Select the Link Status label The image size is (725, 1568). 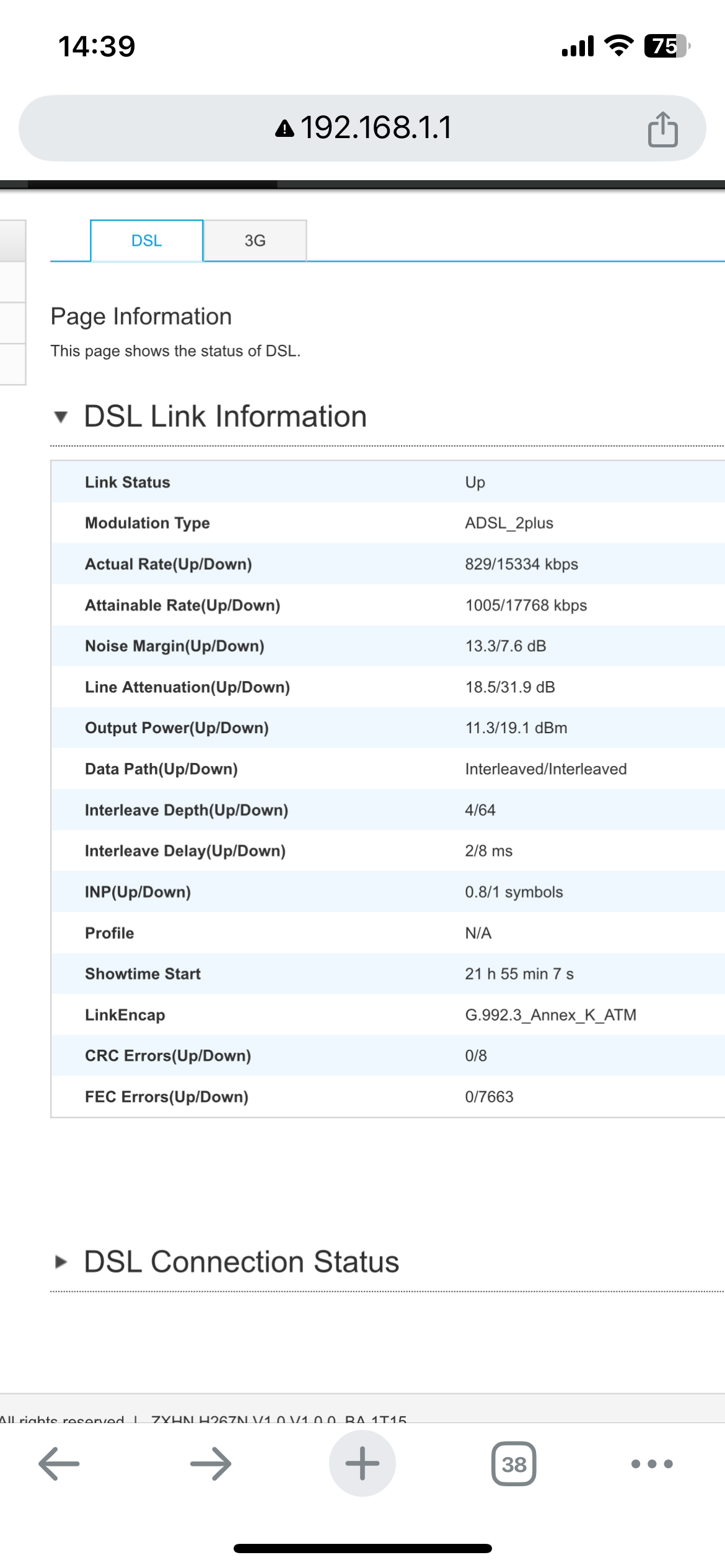(x=128, y=482)
